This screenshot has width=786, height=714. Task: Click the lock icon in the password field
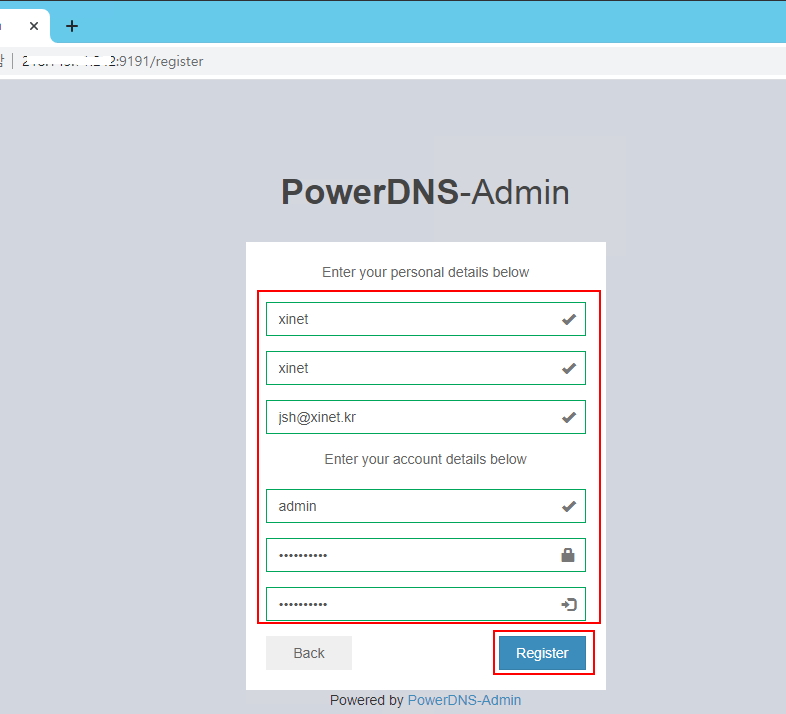tap(568, 555)
